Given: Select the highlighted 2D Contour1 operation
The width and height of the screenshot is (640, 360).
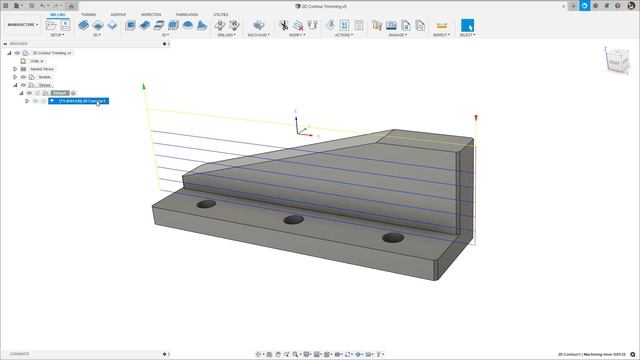Looking at the screenshot, I should (78, 101).
